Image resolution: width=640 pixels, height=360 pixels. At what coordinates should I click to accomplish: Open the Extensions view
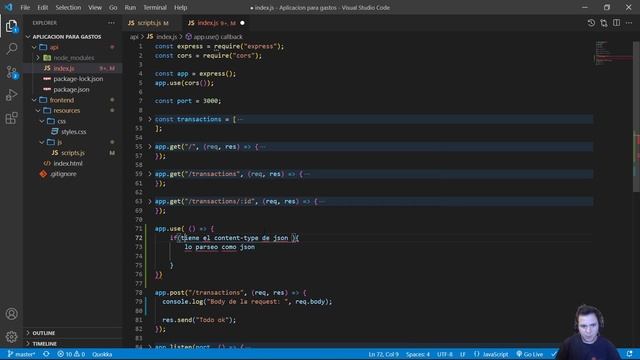pyautogui.click(x=11, y=118)
